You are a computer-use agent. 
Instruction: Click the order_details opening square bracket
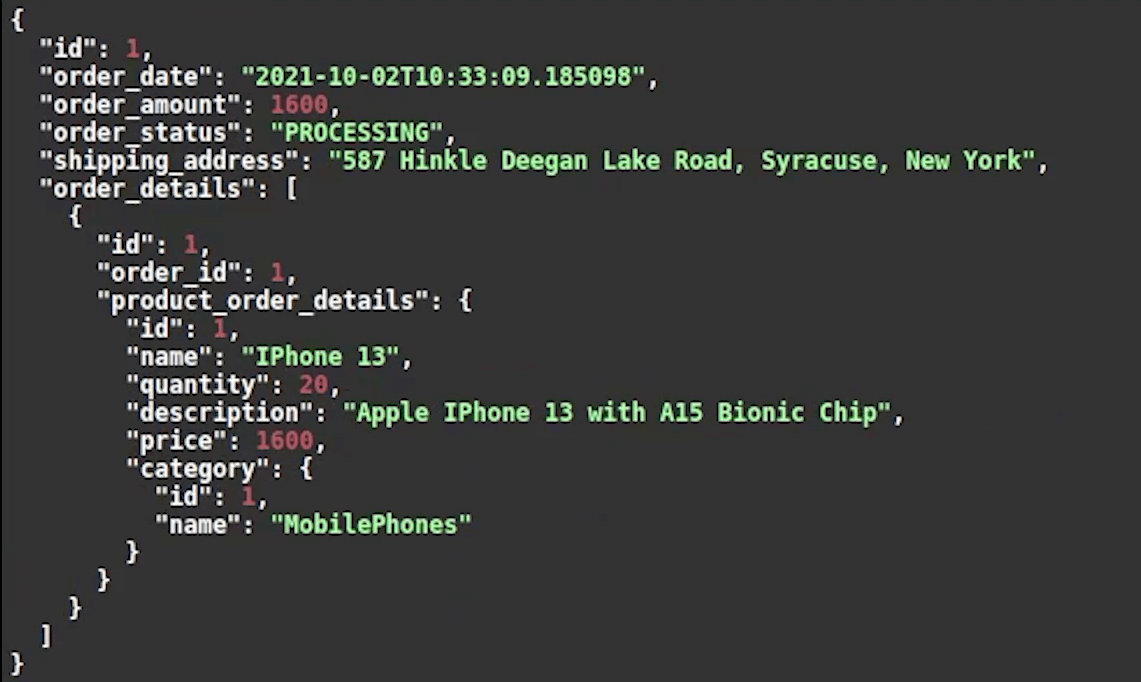pyautogui.click(x=291, y=189)
